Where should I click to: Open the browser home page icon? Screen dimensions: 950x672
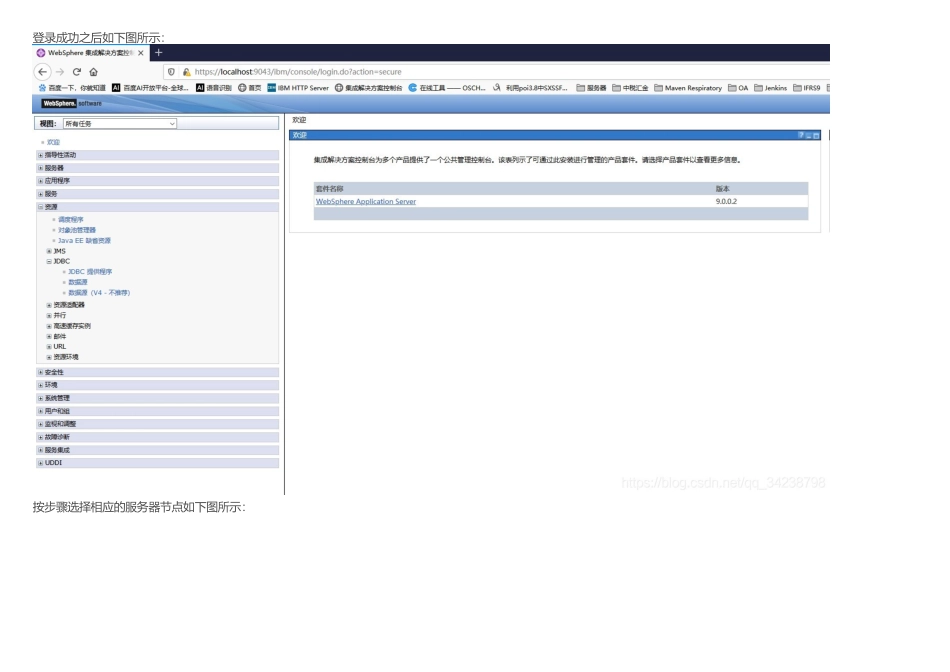[93, 72]
